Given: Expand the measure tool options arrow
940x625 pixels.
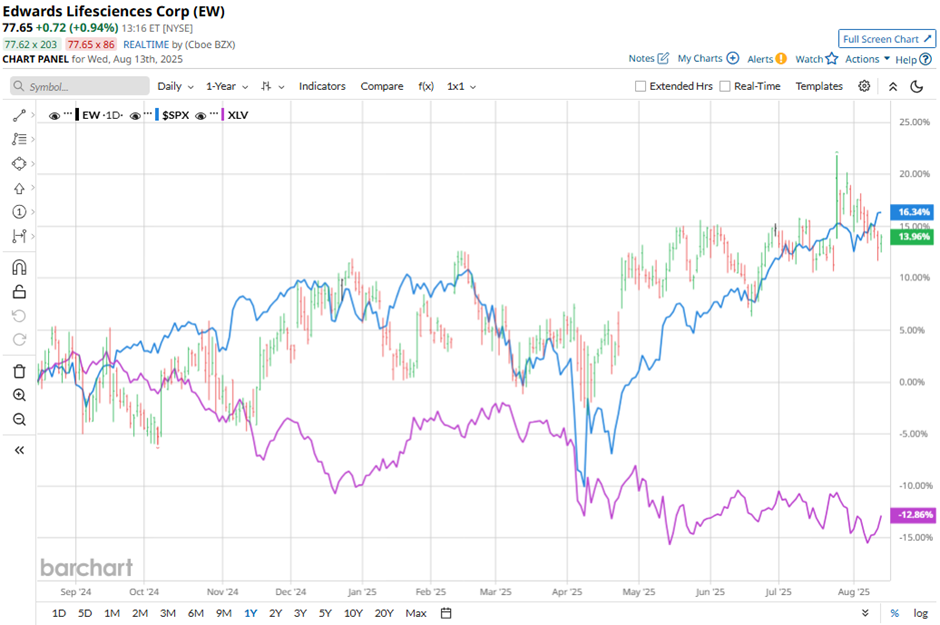Looking at the screenshot, I should click(x=32, y=236).
